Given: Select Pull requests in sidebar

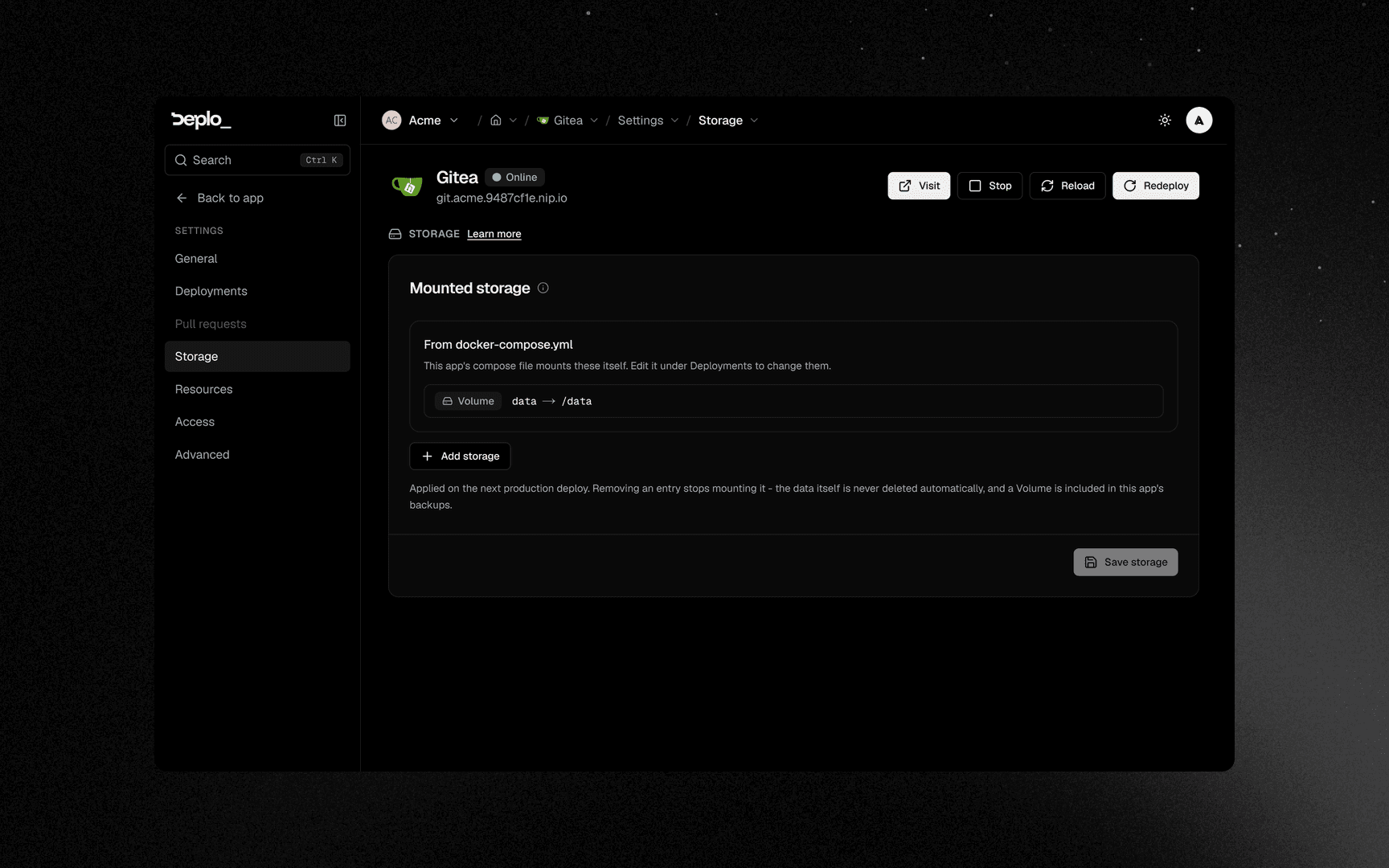Looking at the screenshot, I should [x=257, y=324].
